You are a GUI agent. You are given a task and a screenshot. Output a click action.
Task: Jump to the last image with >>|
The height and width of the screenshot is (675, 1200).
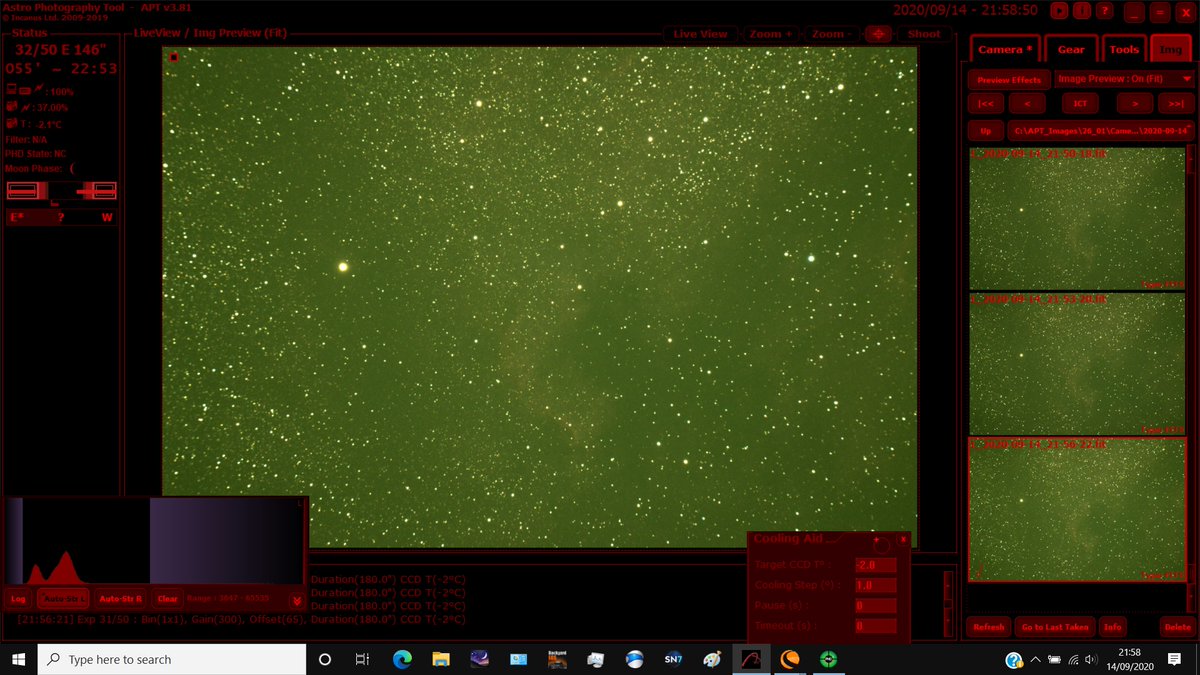click(x=1176, y=103)
